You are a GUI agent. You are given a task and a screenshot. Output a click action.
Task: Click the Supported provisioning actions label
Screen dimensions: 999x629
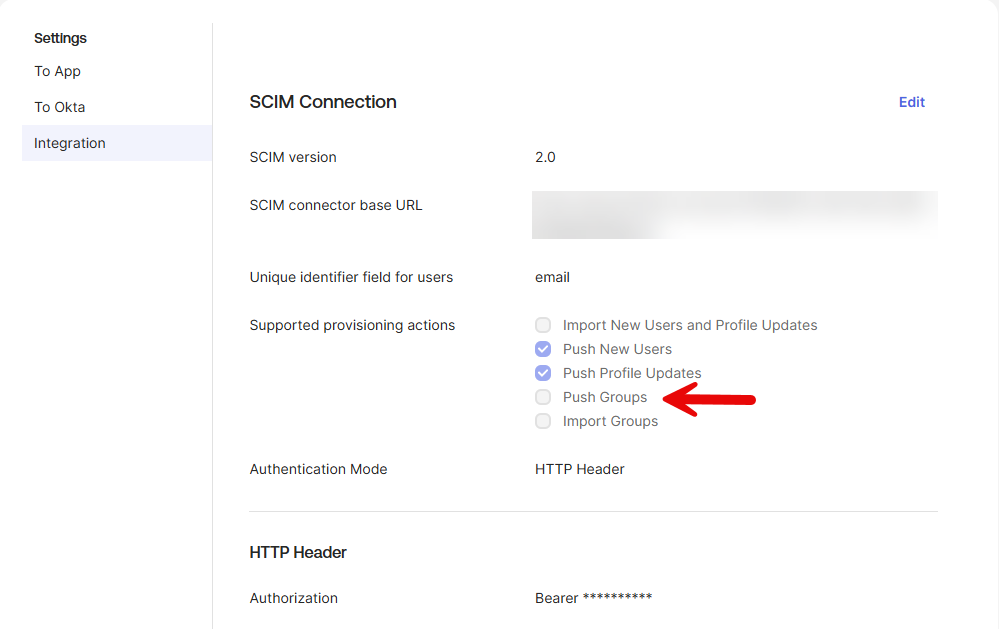point(352,325)
